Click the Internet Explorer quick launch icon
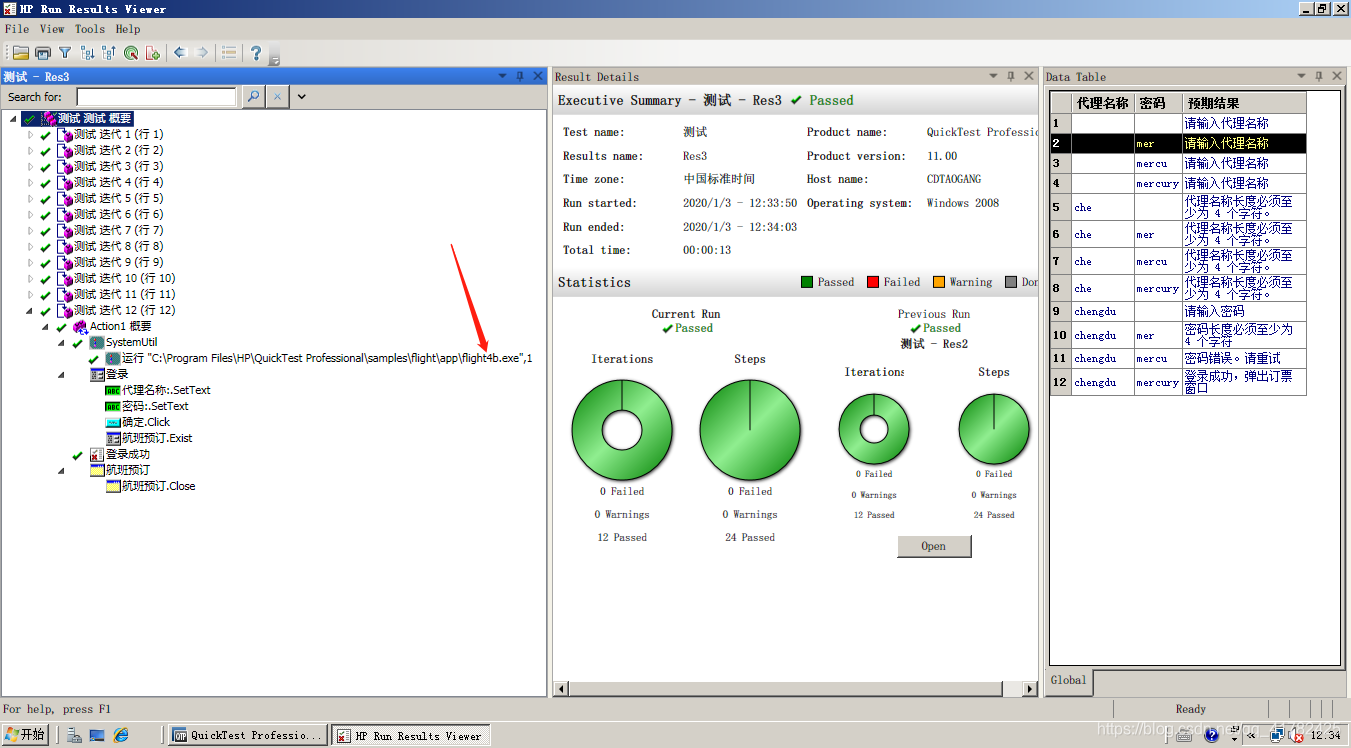 (121, 735)
